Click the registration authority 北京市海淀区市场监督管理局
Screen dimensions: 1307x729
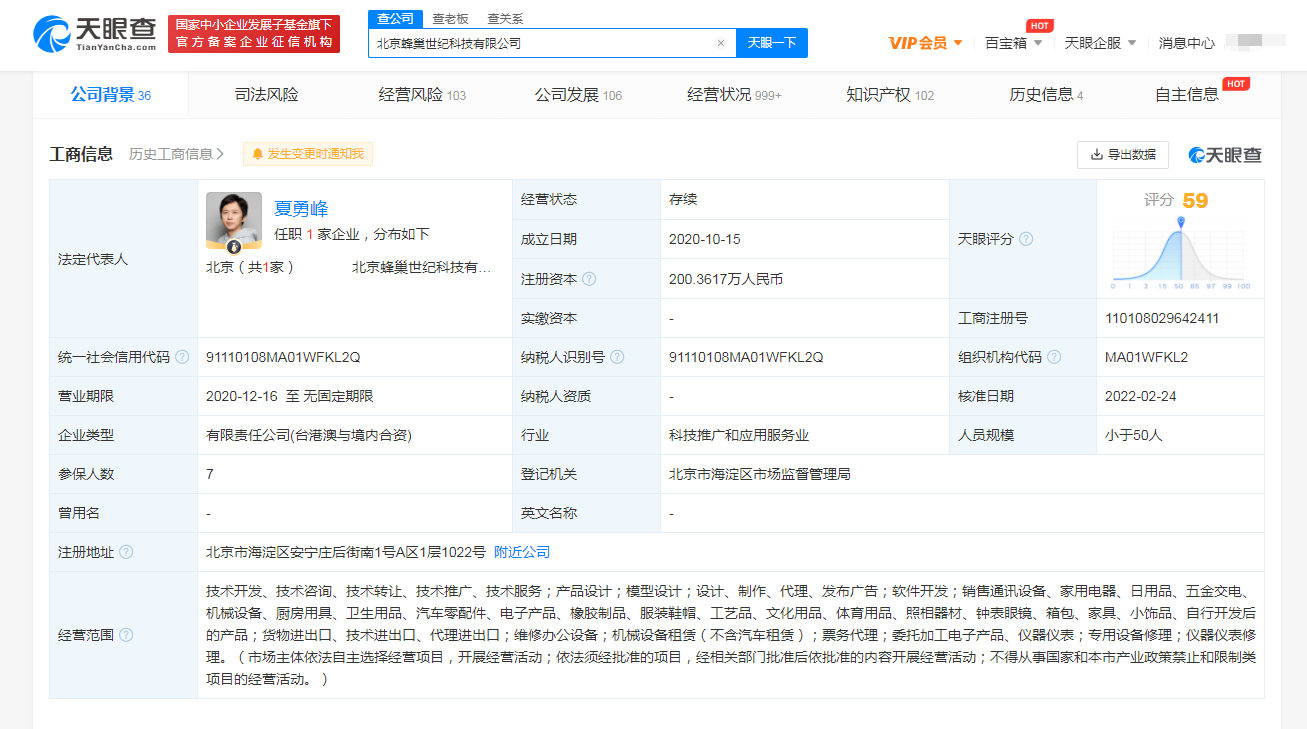(760, 474)
